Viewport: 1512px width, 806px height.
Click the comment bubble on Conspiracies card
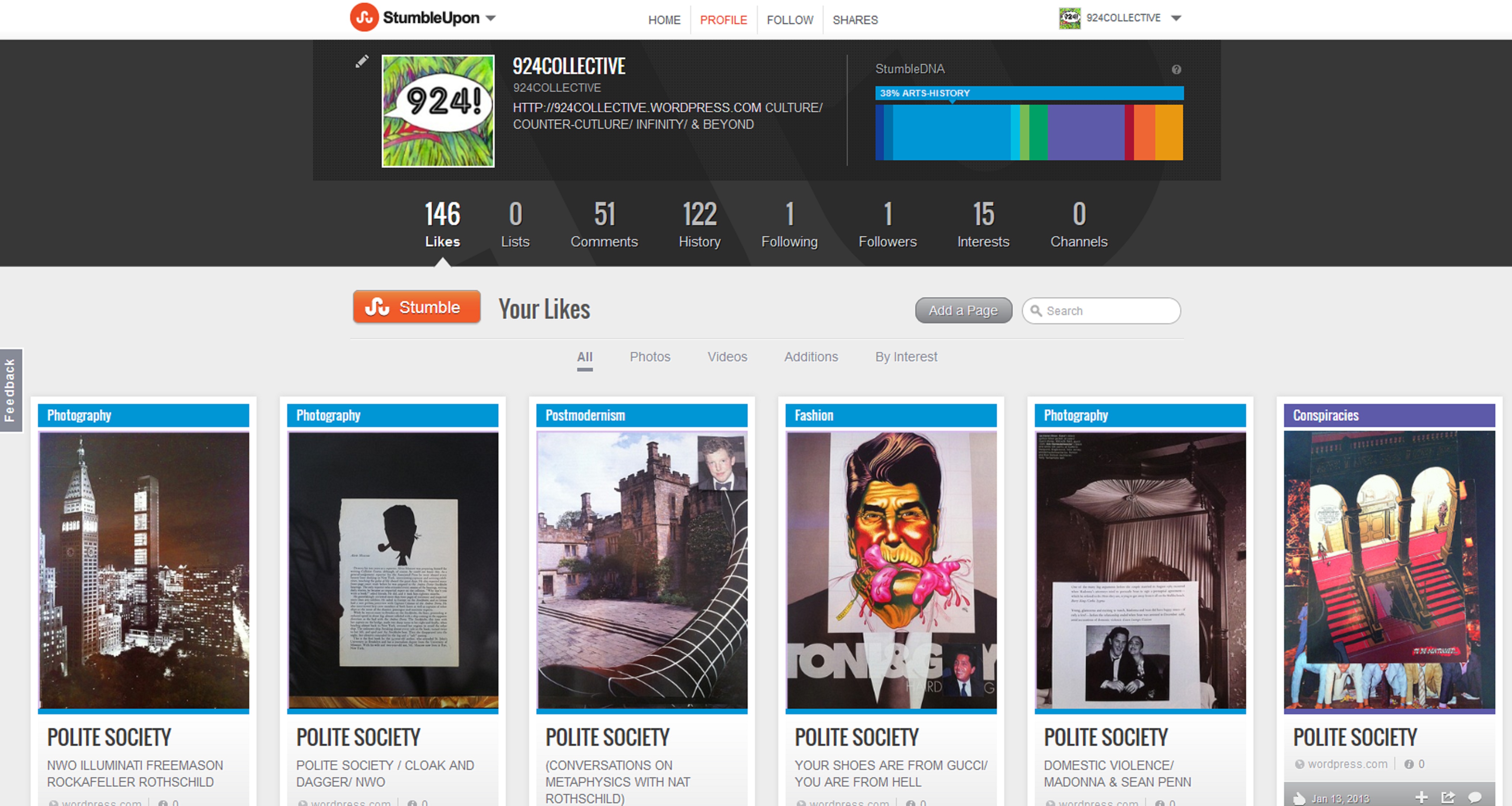(1474, 797)
